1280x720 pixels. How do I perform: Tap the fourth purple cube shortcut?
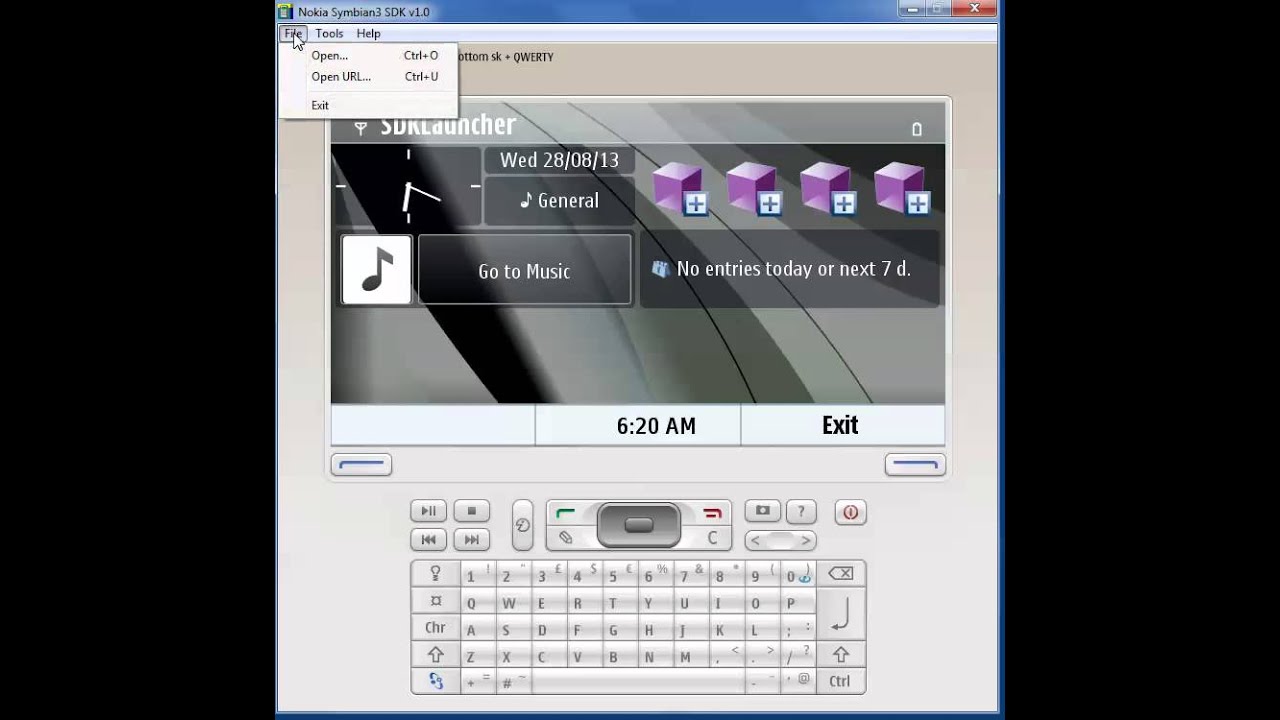[x=902, y=188]
